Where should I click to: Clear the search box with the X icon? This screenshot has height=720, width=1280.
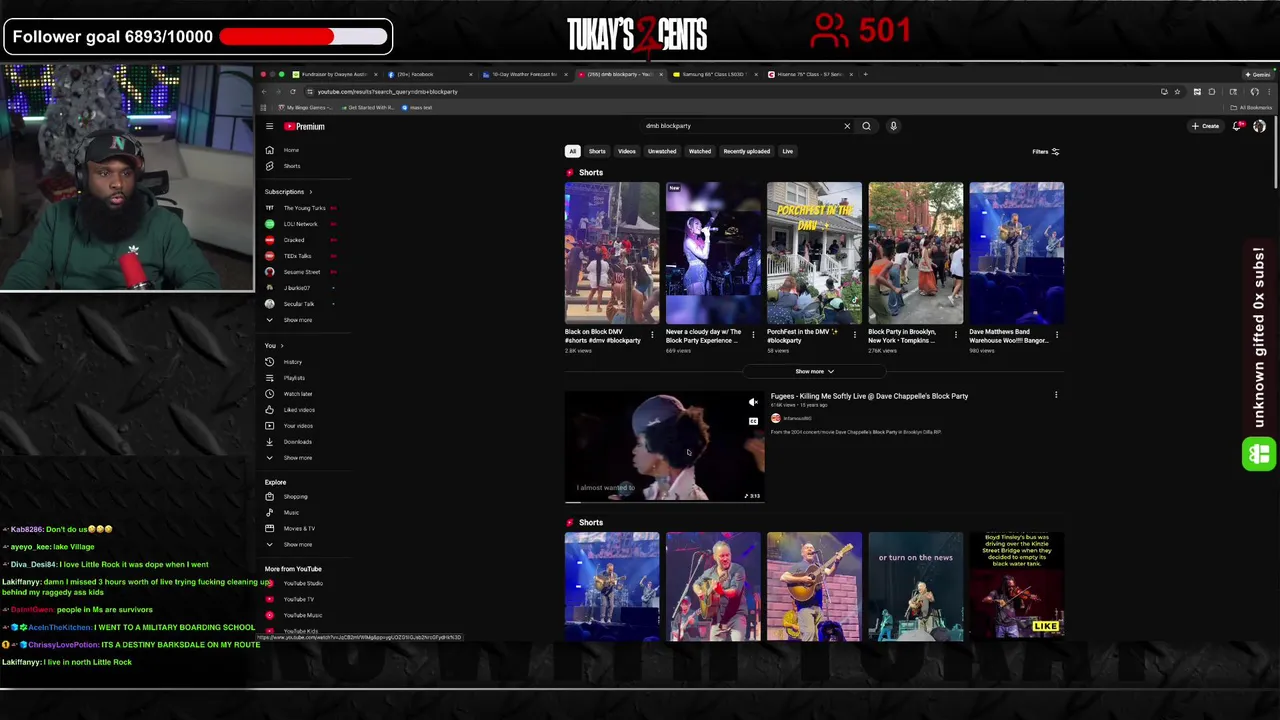point(847,126)
